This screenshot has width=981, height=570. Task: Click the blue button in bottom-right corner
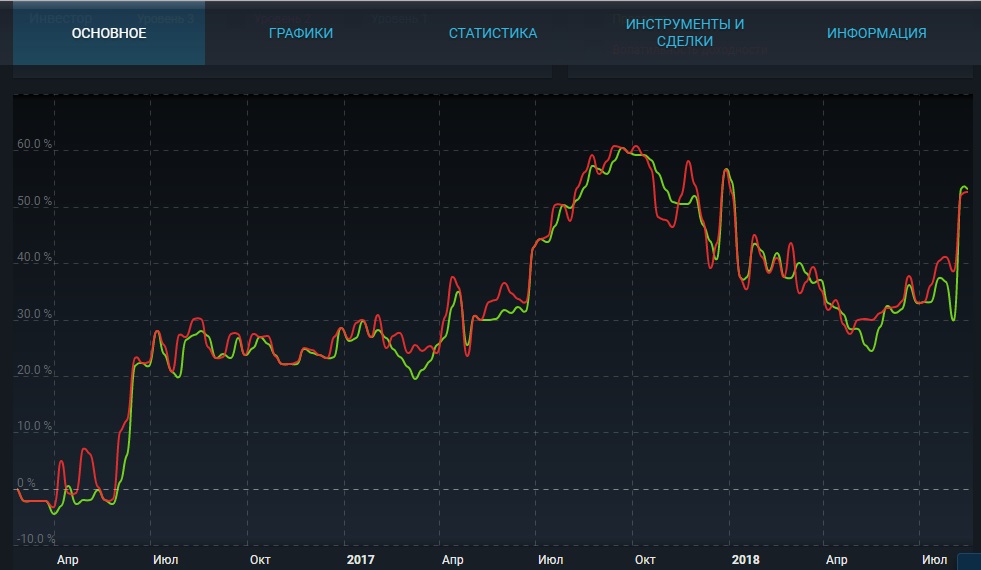[x=968, y=561]
